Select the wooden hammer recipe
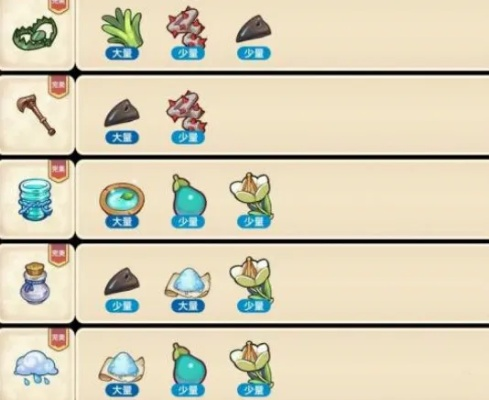 point(36,115)
